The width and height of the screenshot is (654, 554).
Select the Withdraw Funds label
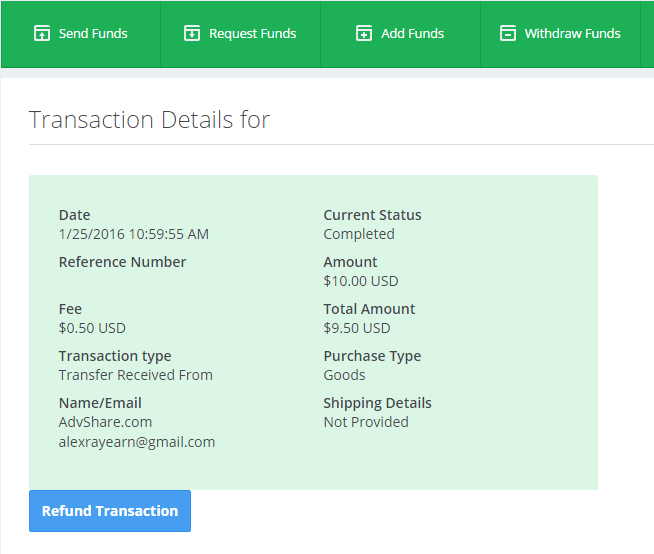pyautogui.click(x=572, y=34)
